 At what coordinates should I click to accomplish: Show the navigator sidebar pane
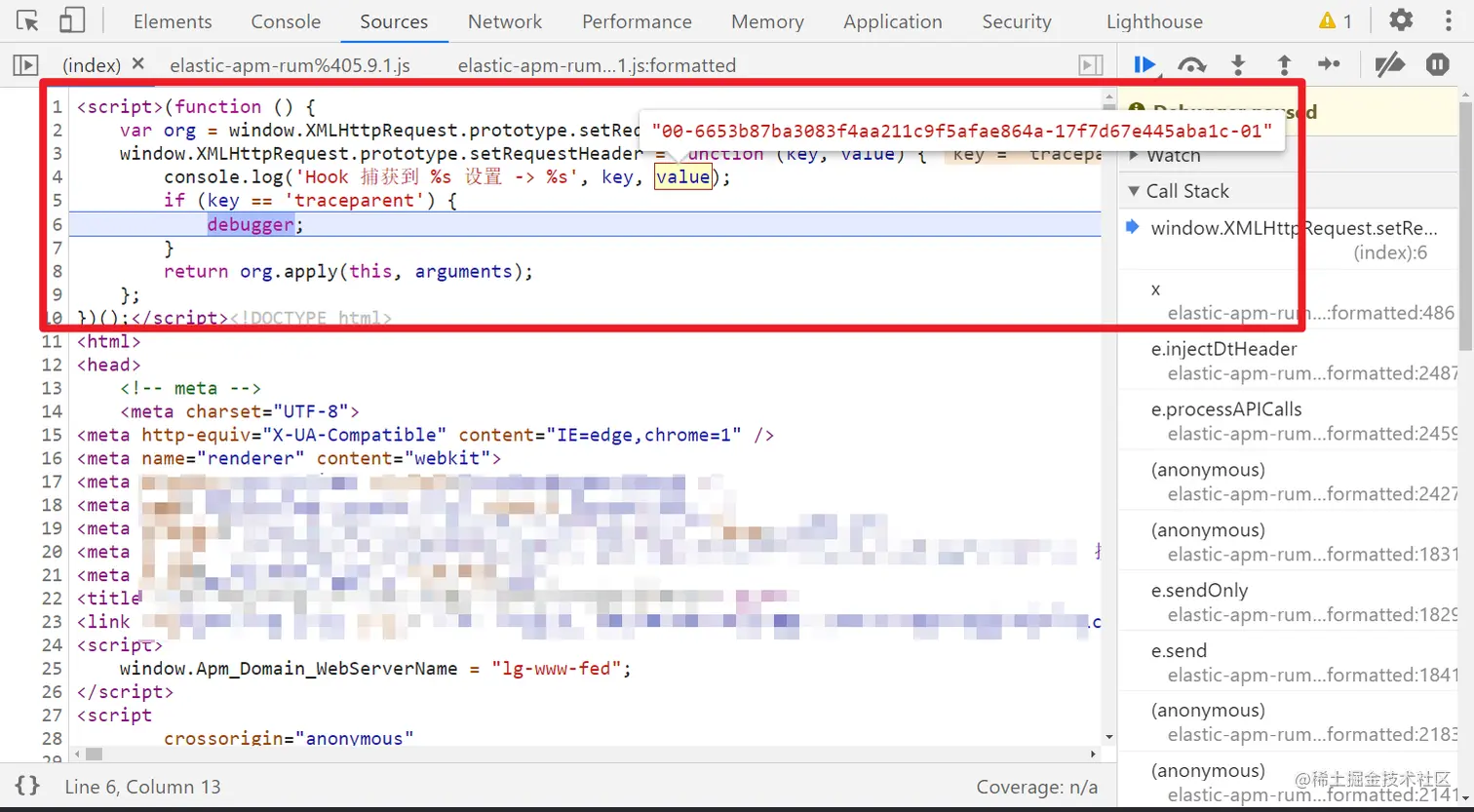[25, 65]
